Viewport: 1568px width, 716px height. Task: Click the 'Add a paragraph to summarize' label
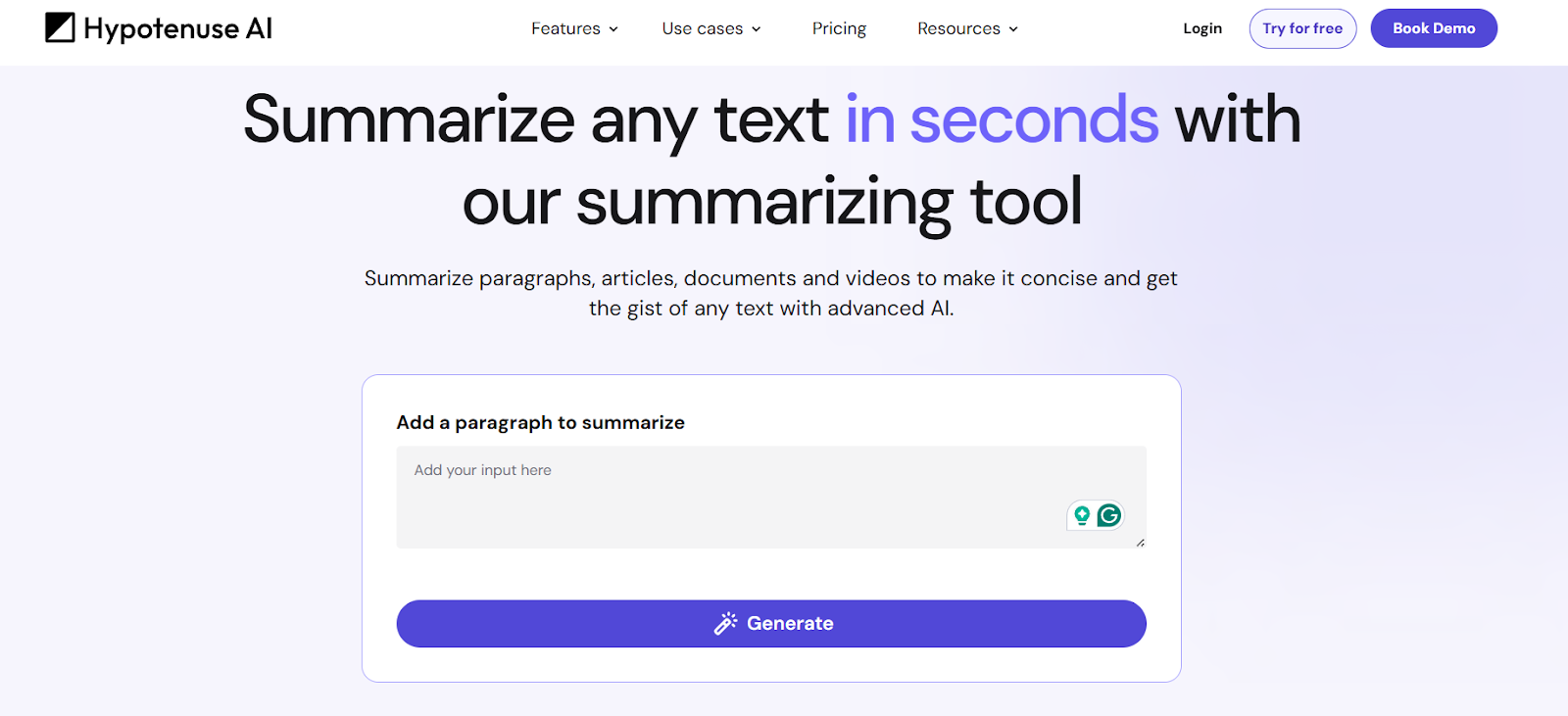pos(540,422)
